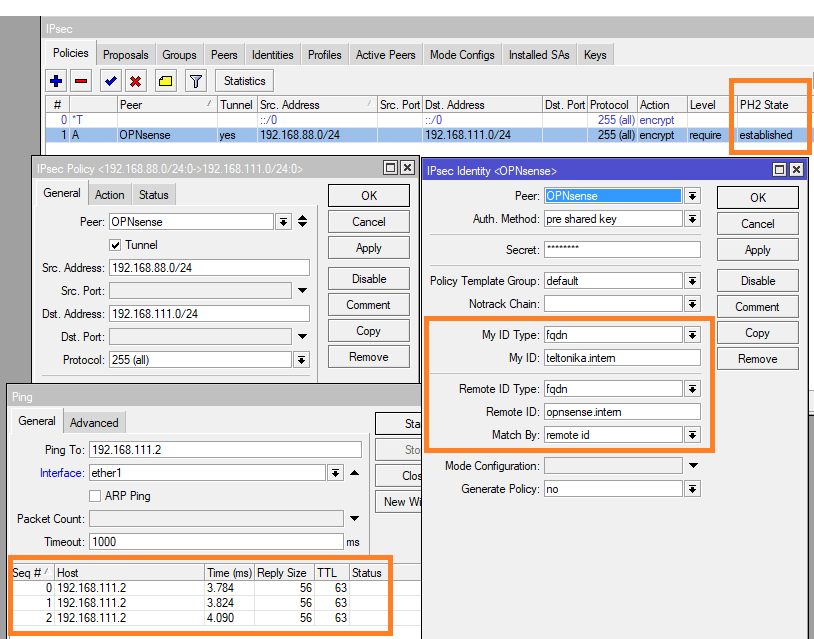Add a new IPsec policy with plus icon
The height and width of the screenshot is (639, 814).
click(56, 81)
